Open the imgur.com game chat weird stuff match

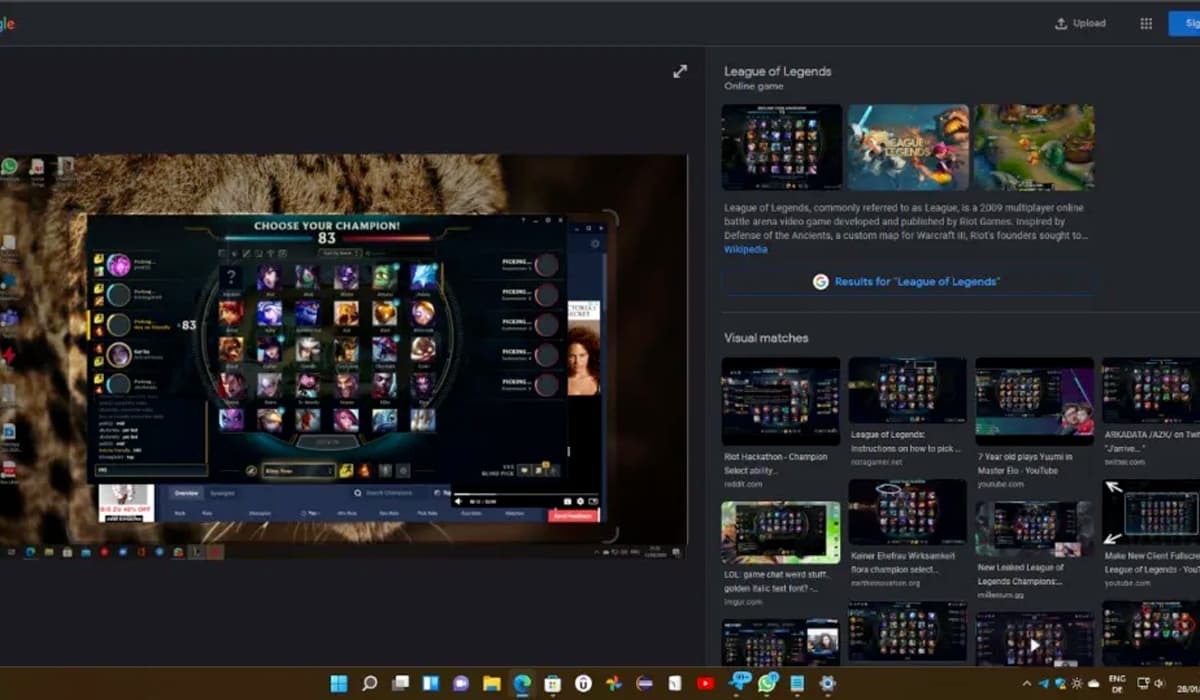coord(780,535)
